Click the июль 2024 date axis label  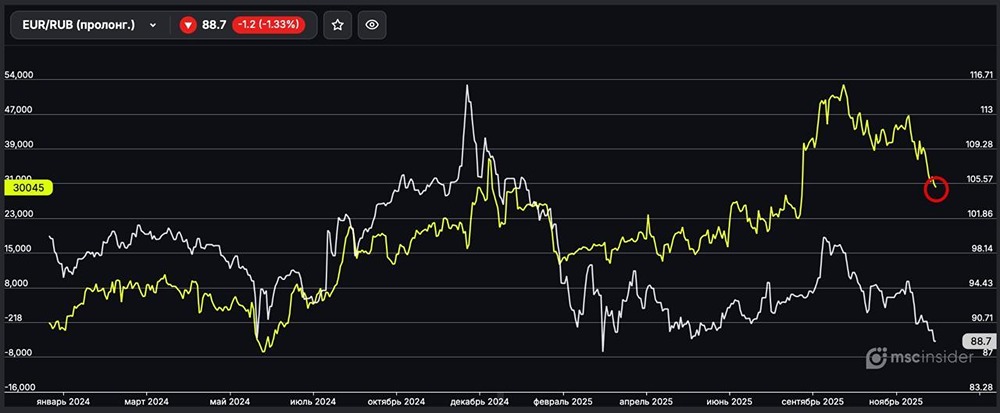[x=313, y=401]
